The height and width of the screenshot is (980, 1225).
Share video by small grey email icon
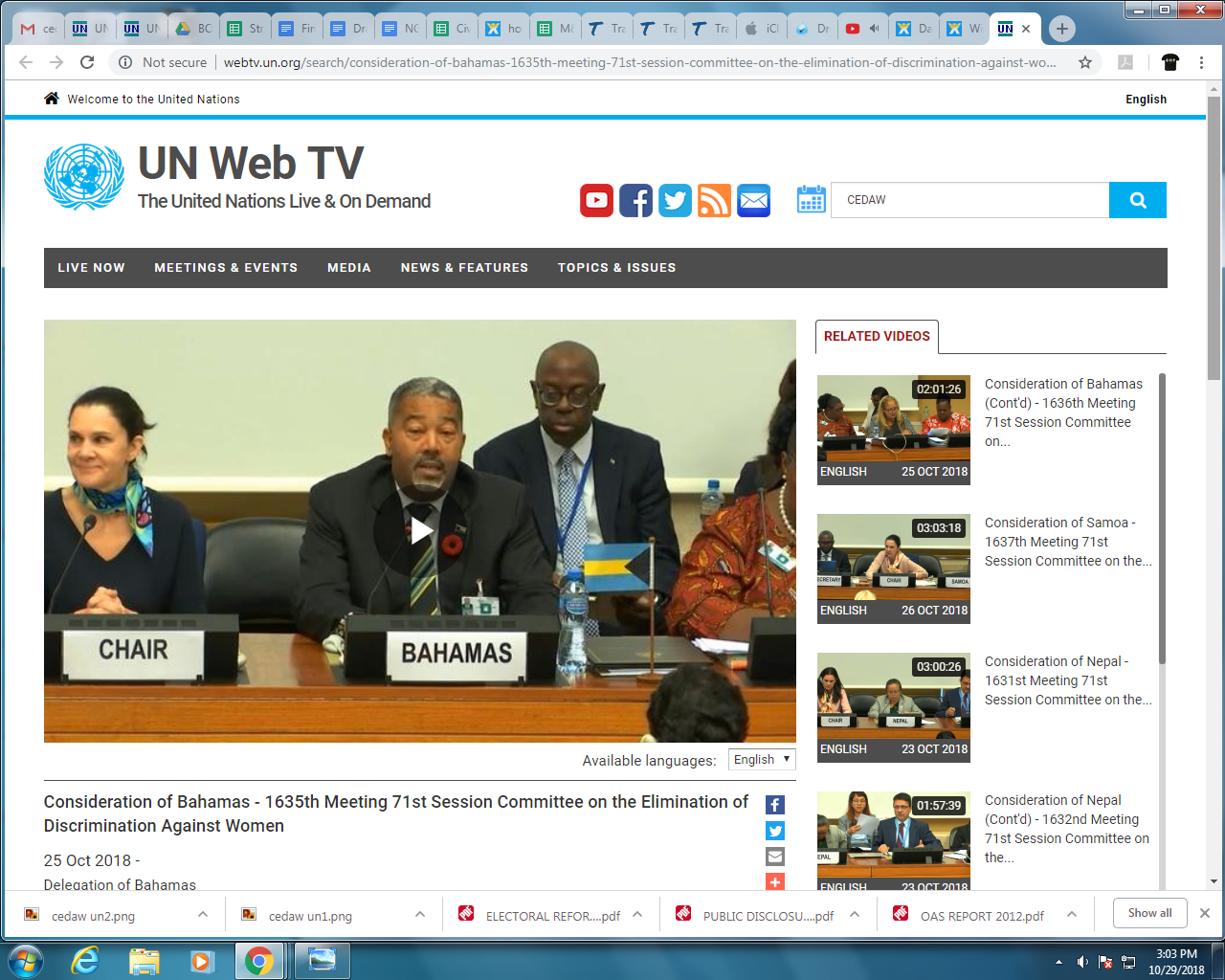775,857
